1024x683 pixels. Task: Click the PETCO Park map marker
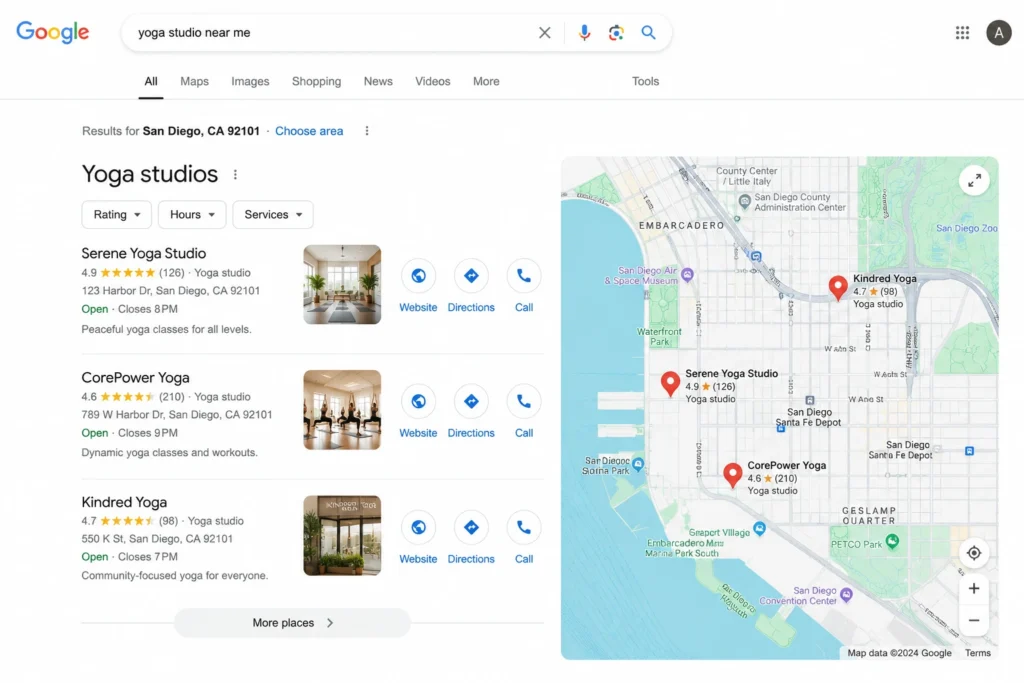892,541
